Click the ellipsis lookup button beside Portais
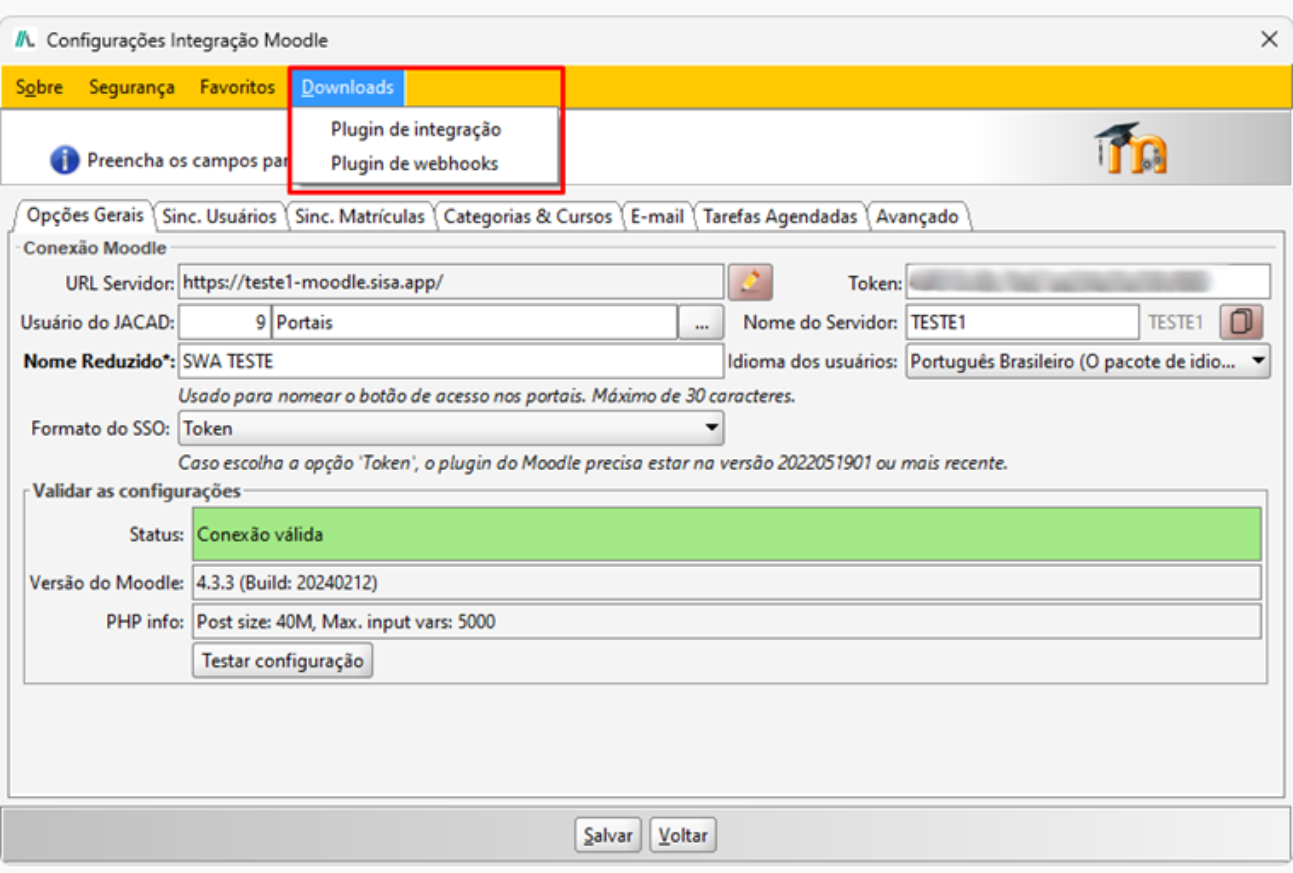 click(x=700, y=323)
